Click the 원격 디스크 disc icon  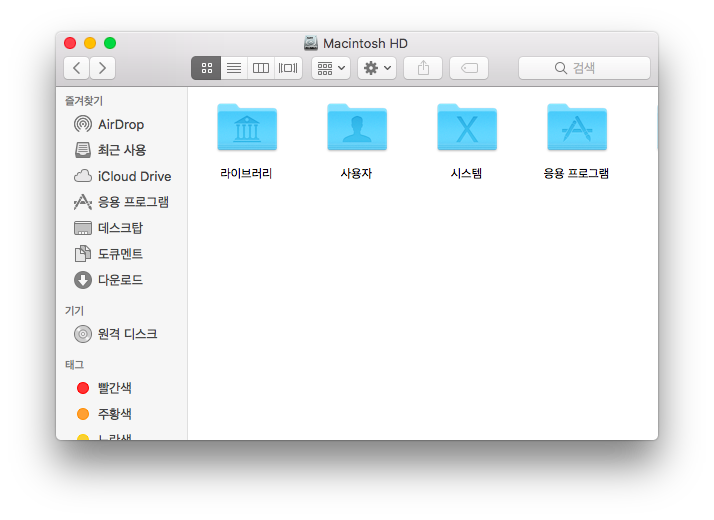(82, 334)
